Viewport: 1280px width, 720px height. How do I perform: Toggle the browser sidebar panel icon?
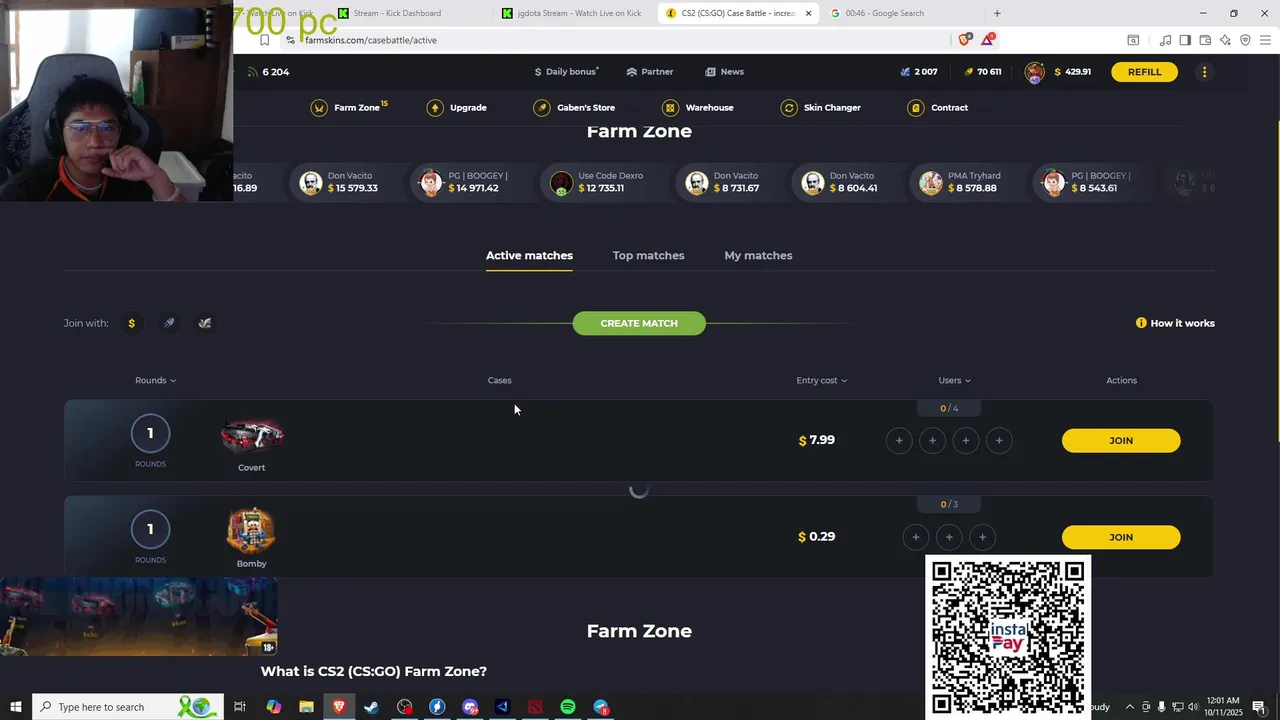tap(1185, 40)
